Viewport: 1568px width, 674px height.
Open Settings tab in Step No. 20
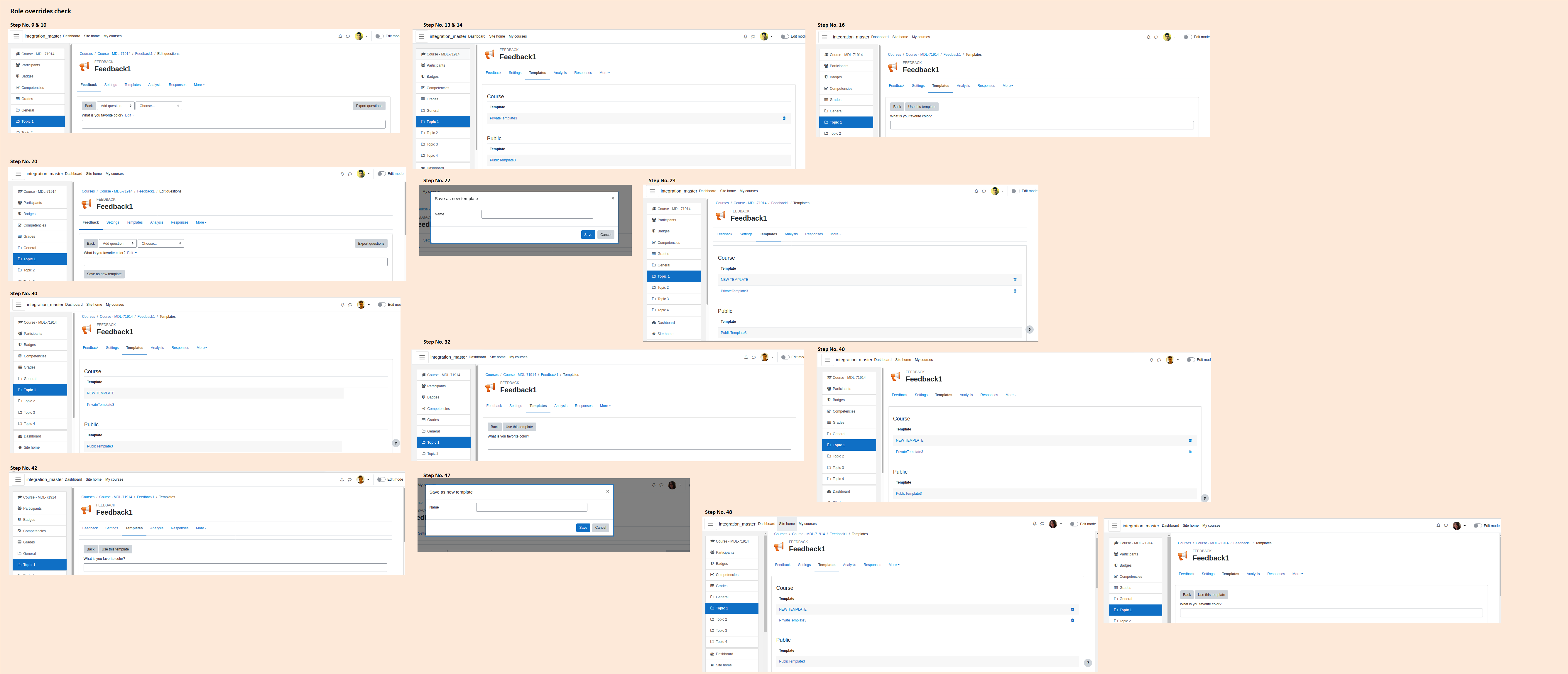click(113, 222)
